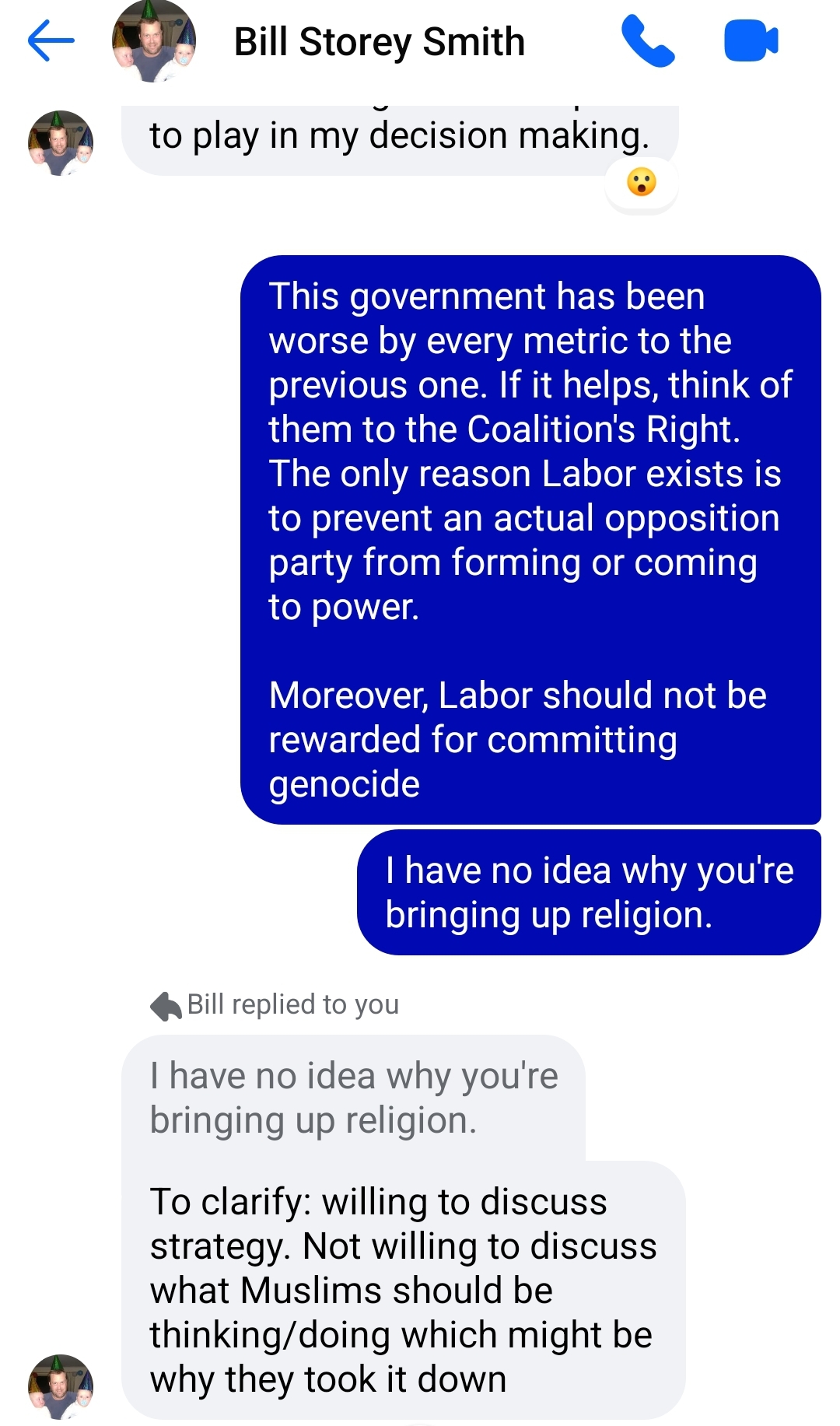Select 'To clarify: willing to discuss' message
This screenshot has height=1426, width=840.
(404, 1290)
